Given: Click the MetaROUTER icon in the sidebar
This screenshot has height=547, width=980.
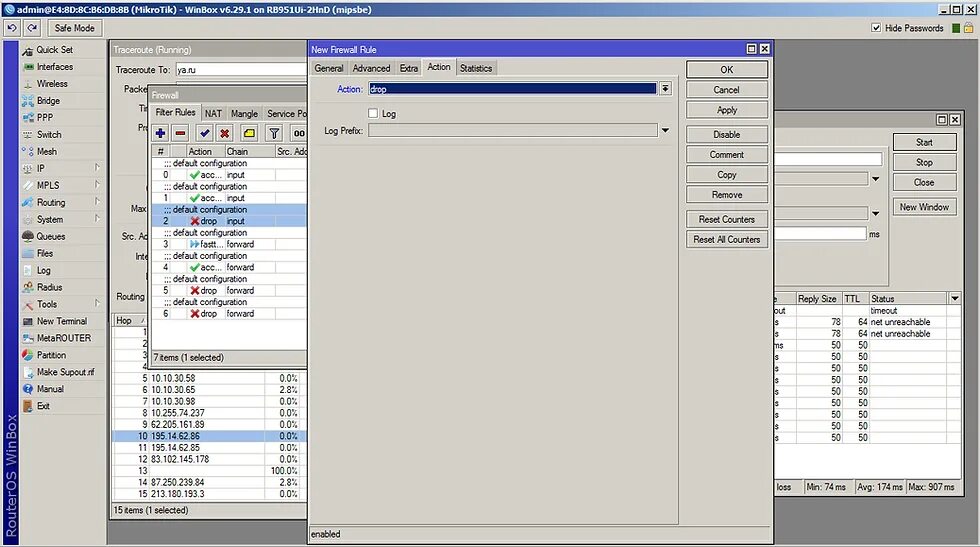Looking at the screenshot, I should click(28, 338).
